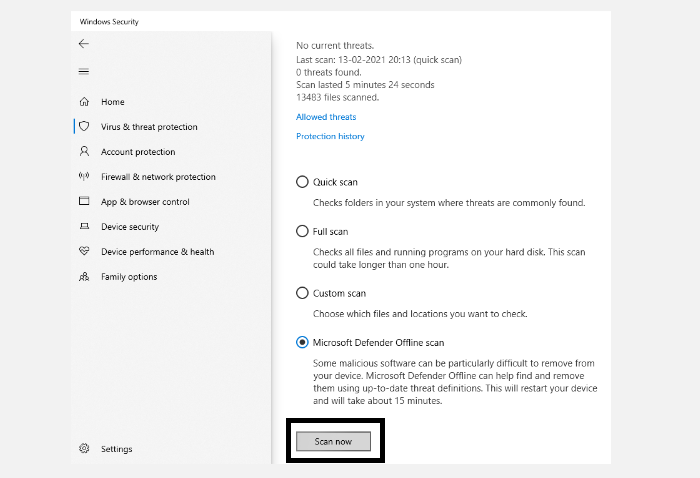Choose the Custom scan option
Viewport: 700px width, 478px height.
pyautogui.click(x=302, y=293)
